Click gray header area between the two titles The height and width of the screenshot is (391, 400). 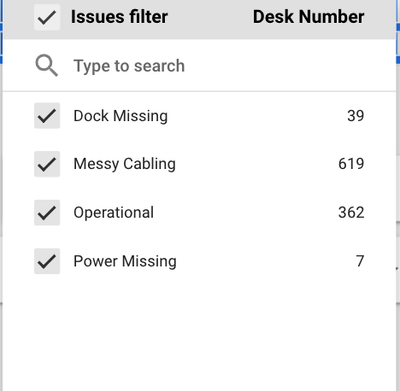(x=210, y=17)
